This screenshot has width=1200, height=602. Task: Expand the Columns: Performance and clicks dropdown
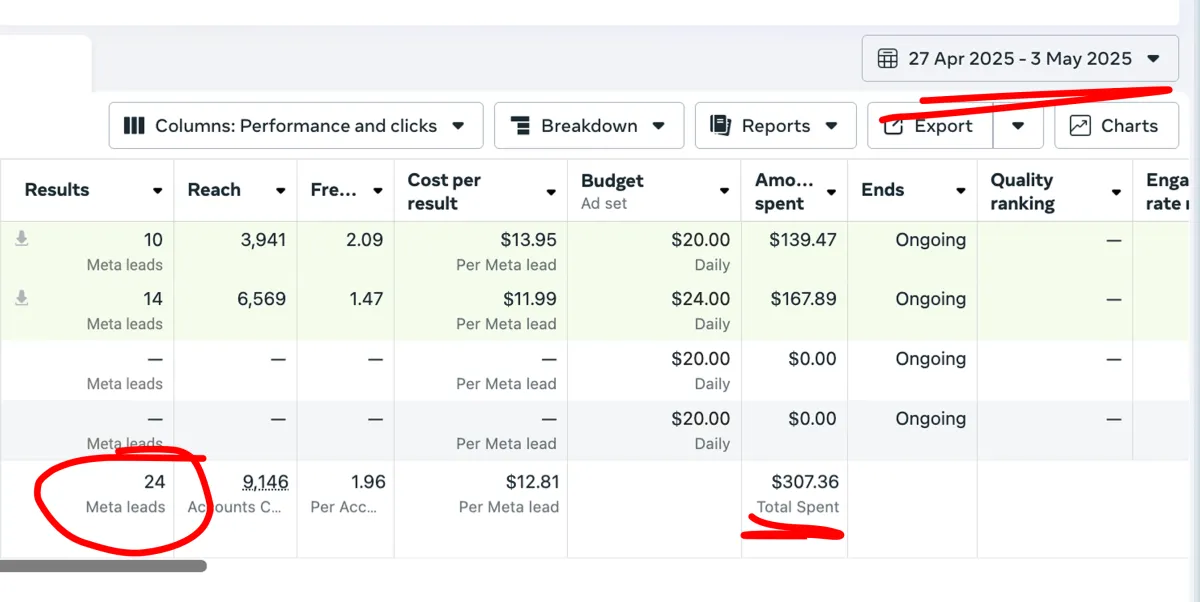(x=458, y=126)
